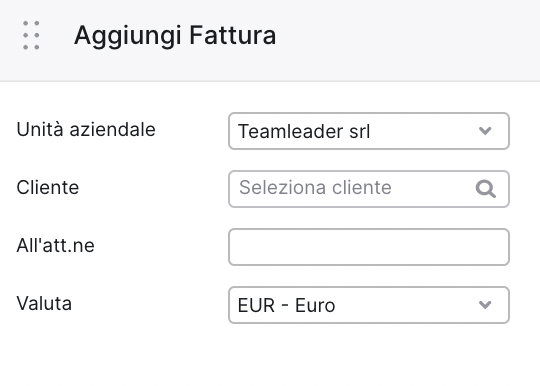This screenshot has width=540, height=386.
Task: Click the magnifier icon in Cliente field
Action: coord(486,189)
